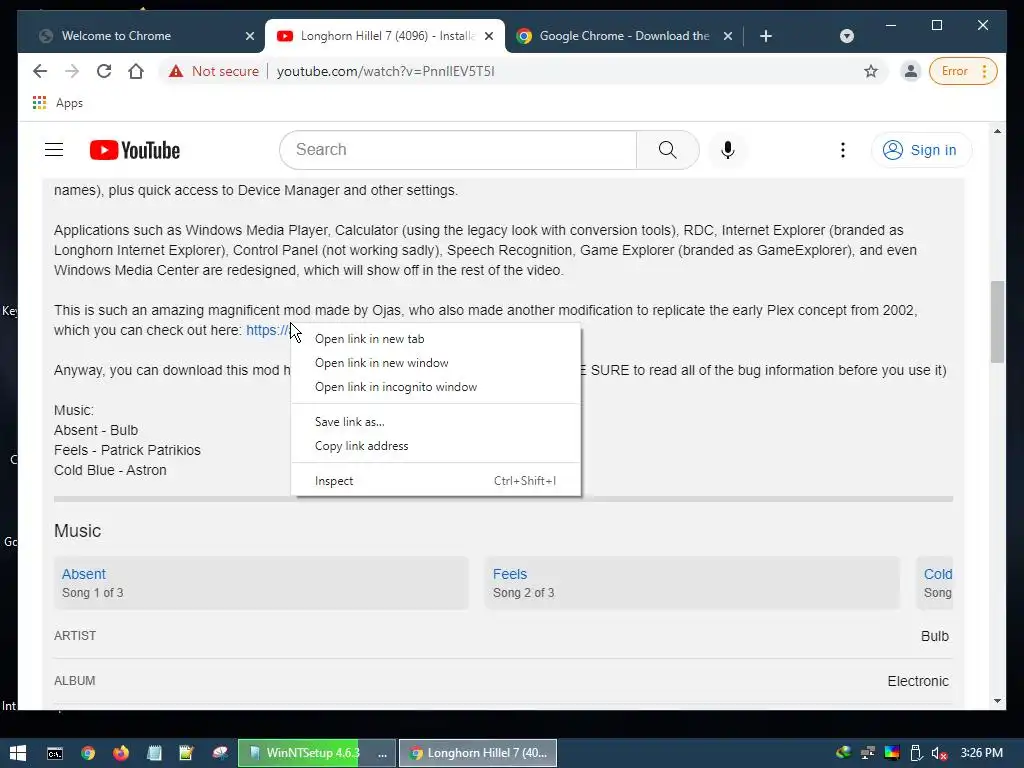Click the page vertical scrollbar thumb
1024x768 pixels.
[997, 322]
